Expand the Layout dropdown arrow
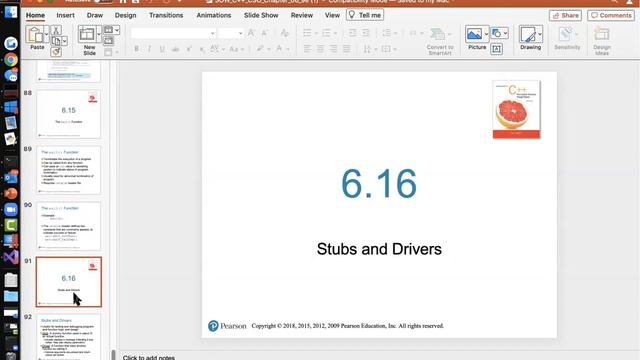This screenshot has height=360, width=640. pos(117,30)
